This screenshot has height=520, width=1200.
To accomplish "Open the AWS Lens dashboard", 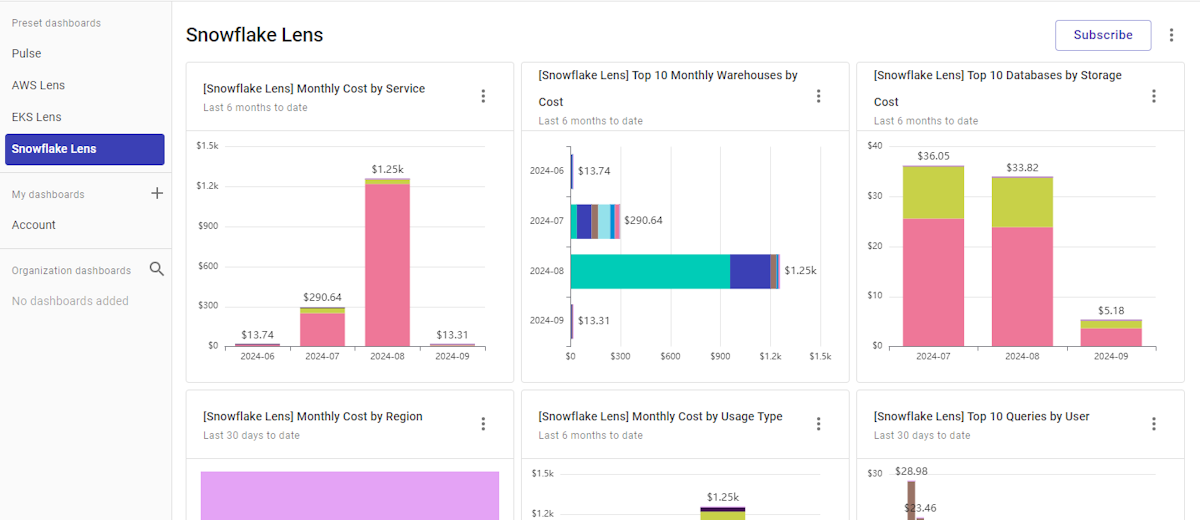I will pos(38,85).
